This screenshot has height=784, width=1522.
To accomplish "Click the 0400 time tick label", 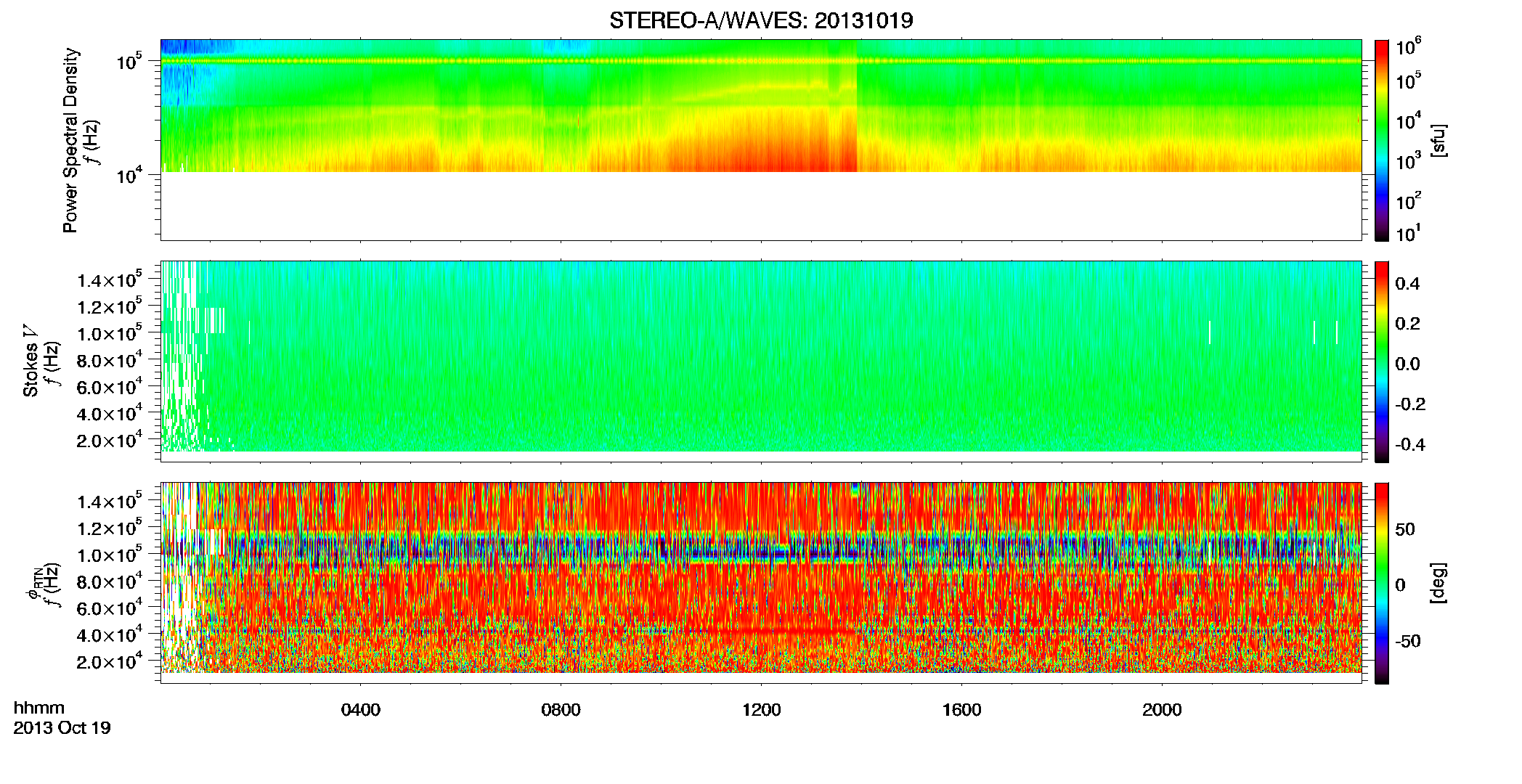I will point(361,710).
